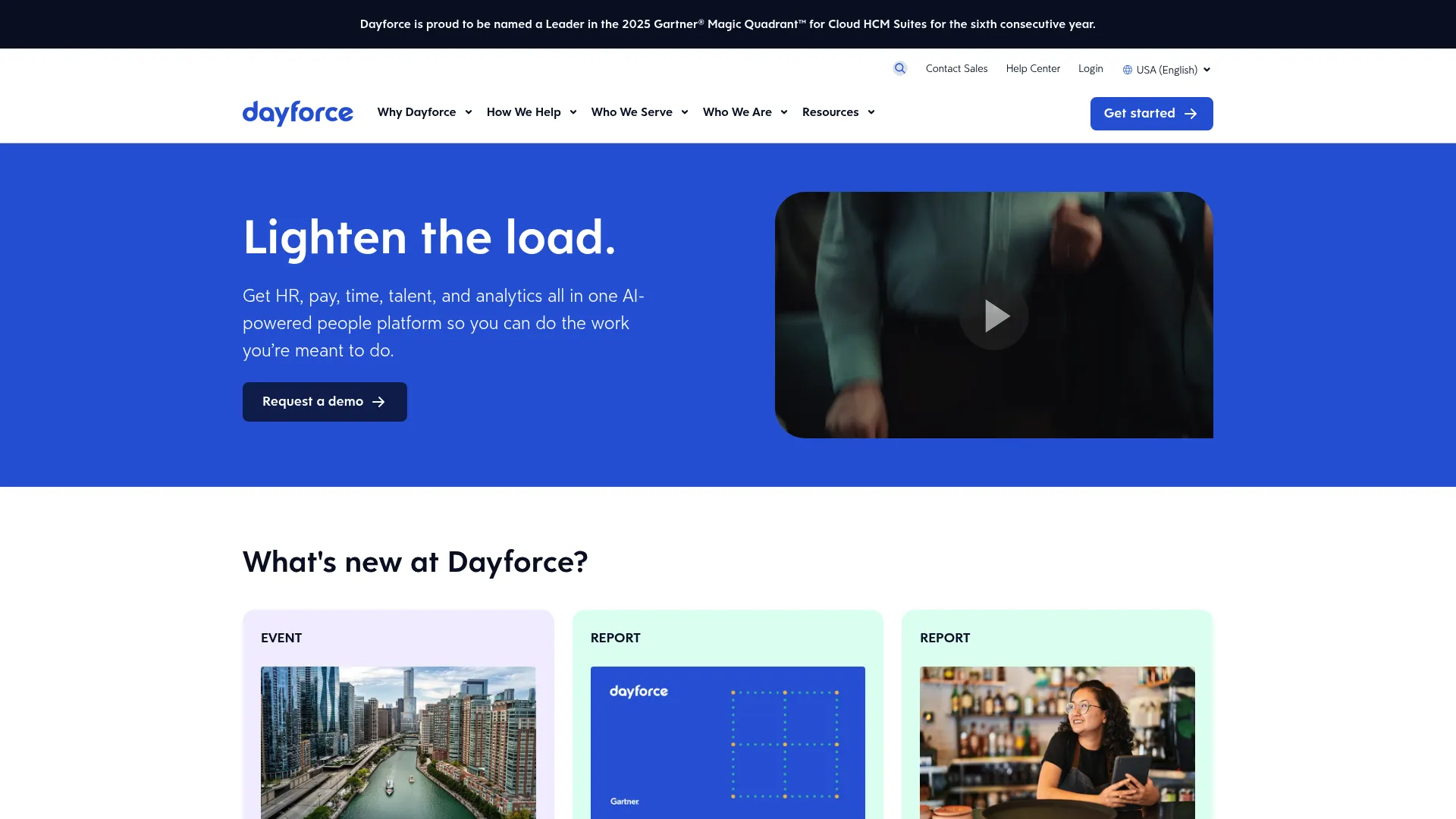Play the hero video
1456x819 pixels.
[x=994, y=315]
